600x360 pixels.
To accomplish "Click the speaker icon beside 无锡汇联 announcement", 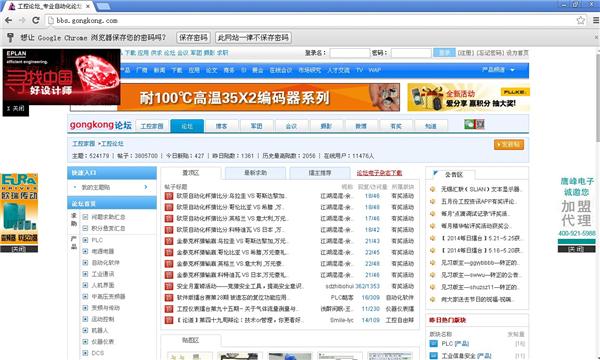I will 433,189.
